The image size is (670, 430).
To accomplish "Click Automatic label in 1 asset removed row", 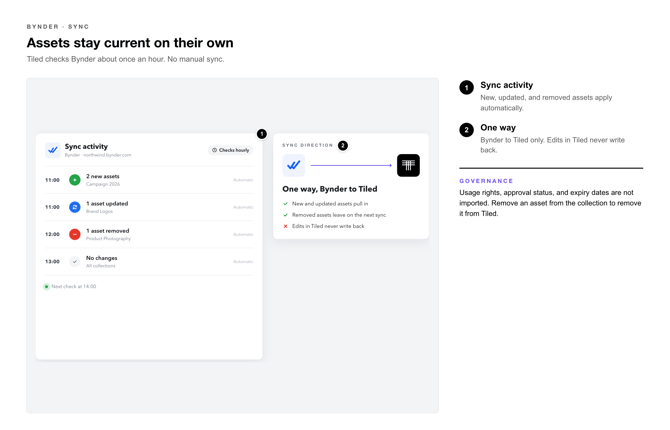I will 243,234.
